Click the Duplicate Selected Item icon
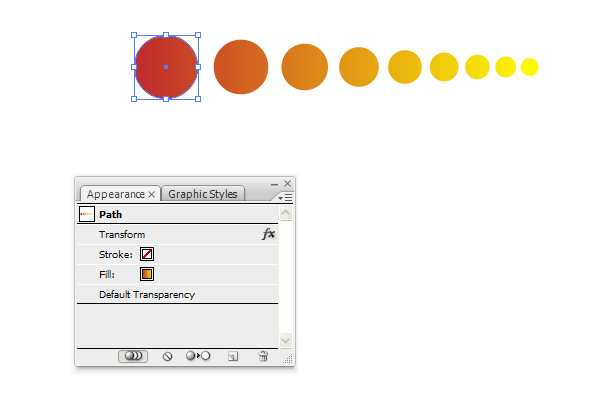 233,356
